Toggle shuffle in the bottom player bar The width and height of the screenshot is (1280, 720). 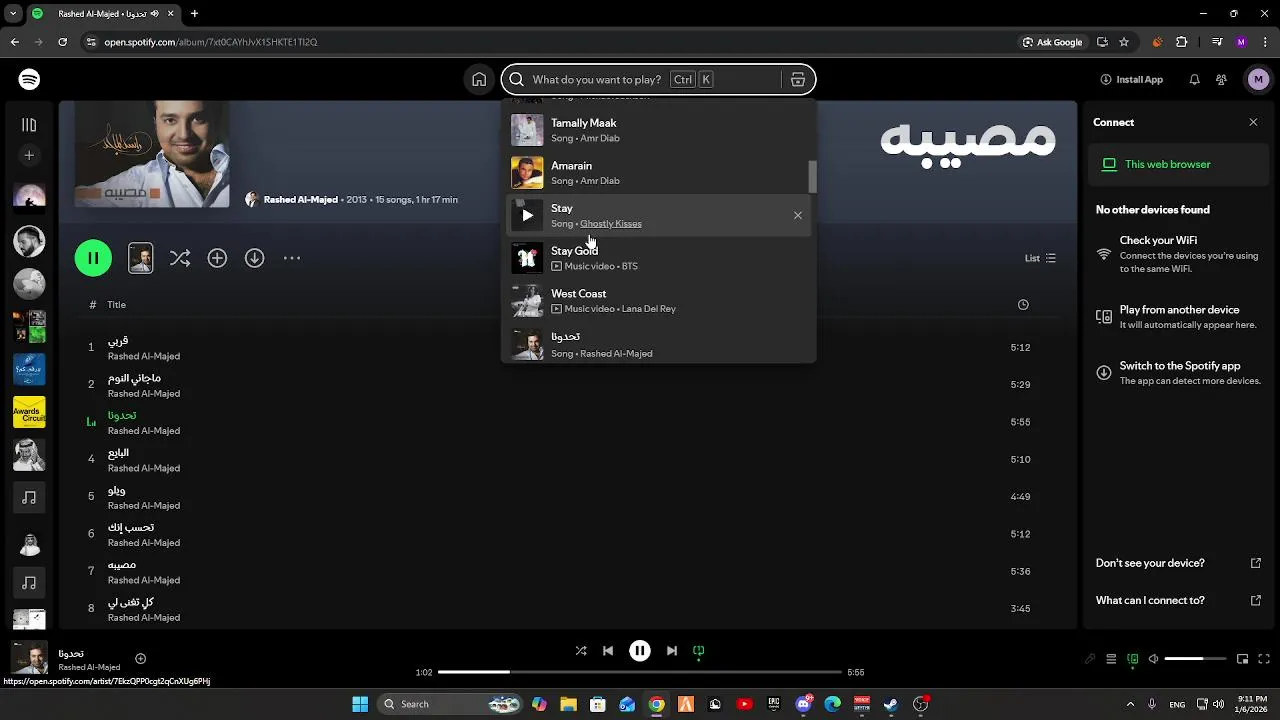click(x=581, y=650)
